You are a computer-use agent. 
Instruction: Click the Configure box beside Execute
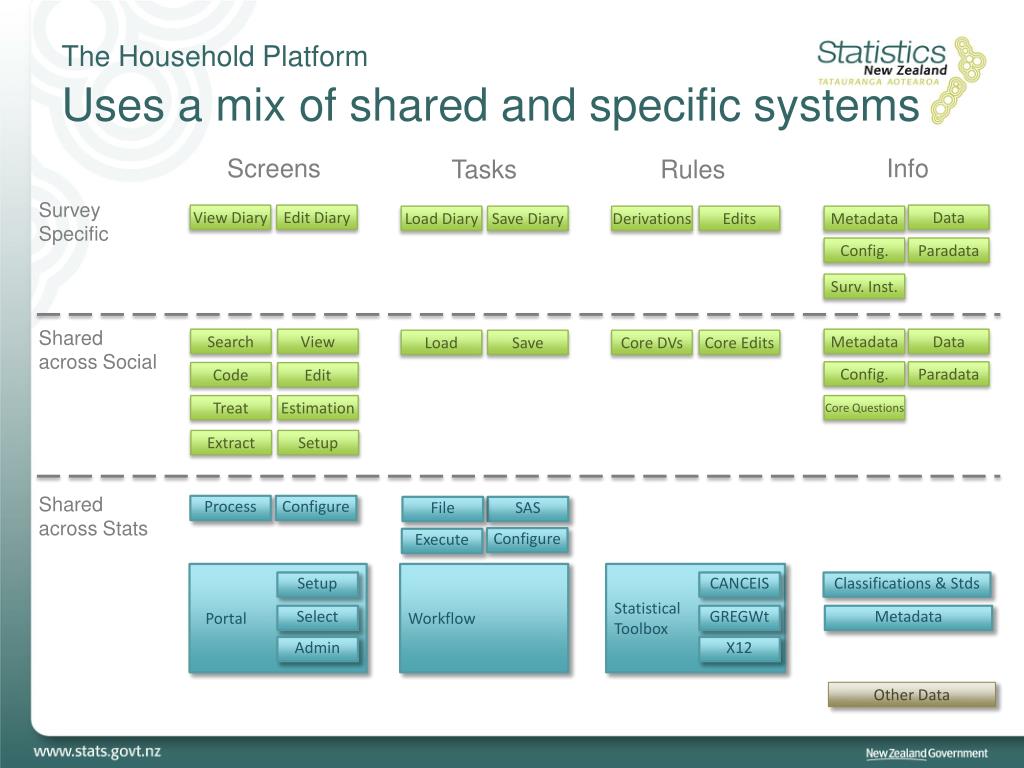[x=526, y=539]
